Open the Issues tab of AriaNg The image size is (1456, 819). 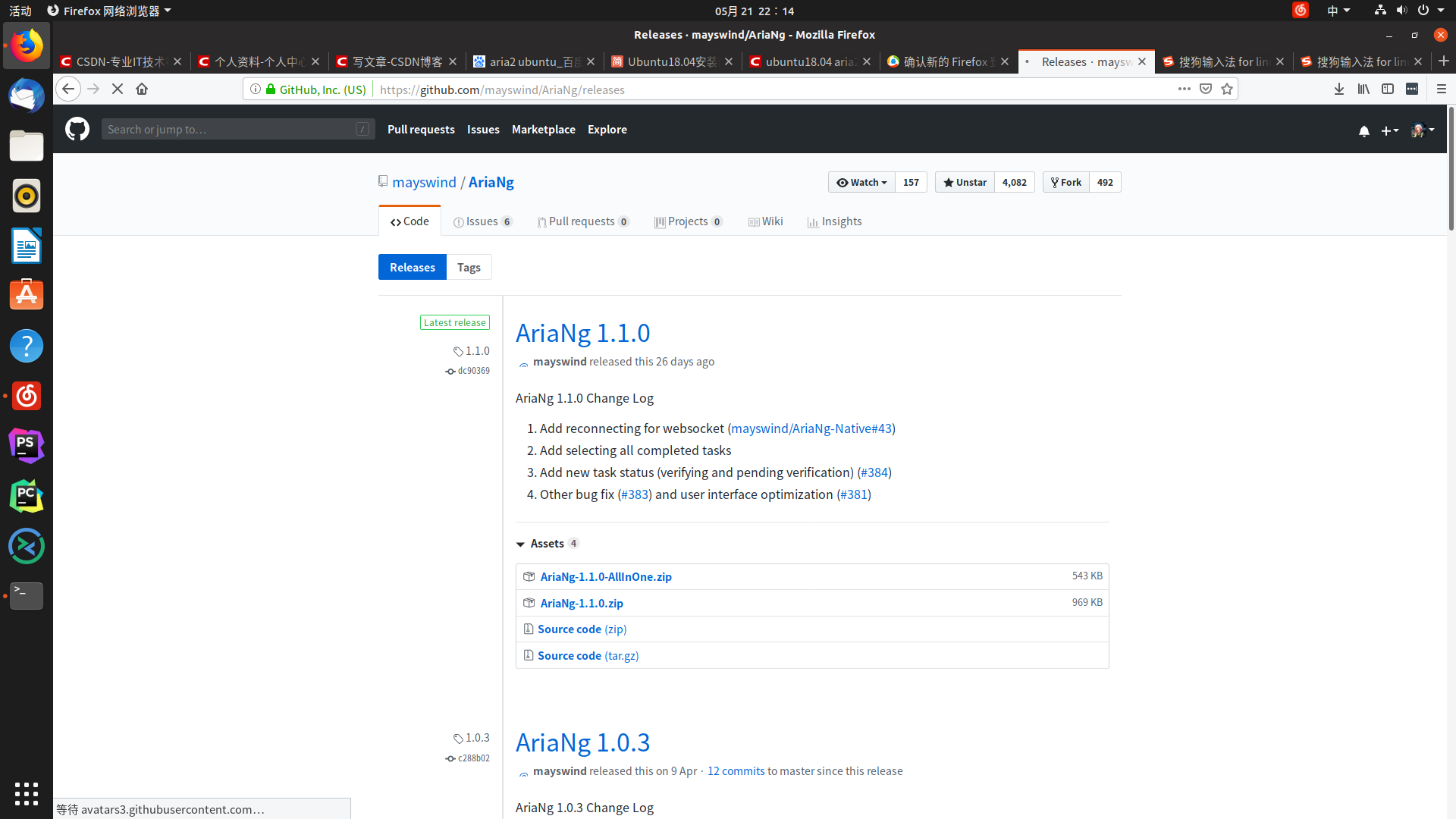482,221
